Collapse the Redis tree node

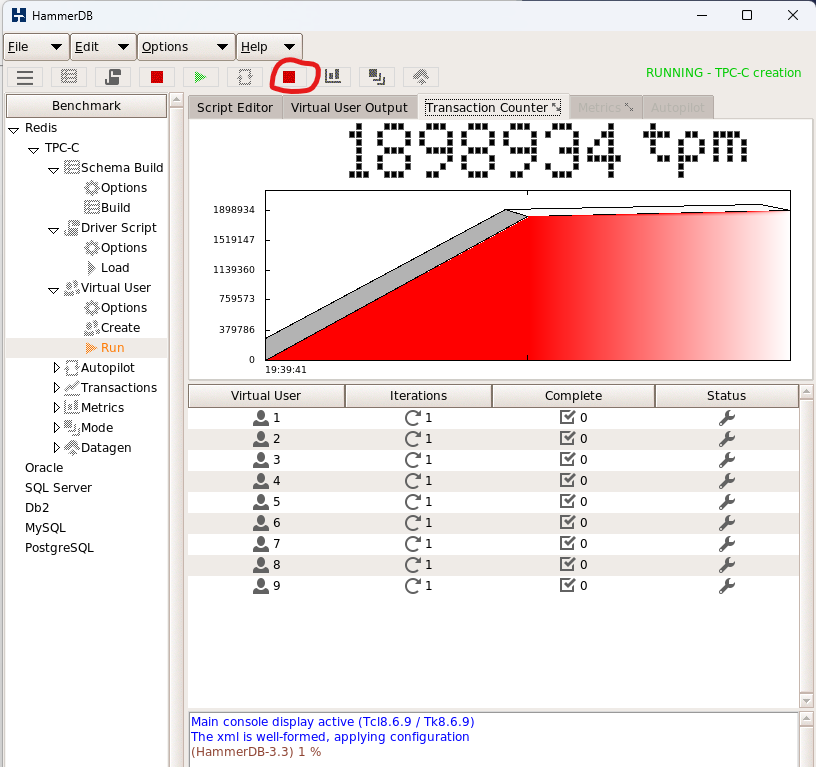click(14, 130)
